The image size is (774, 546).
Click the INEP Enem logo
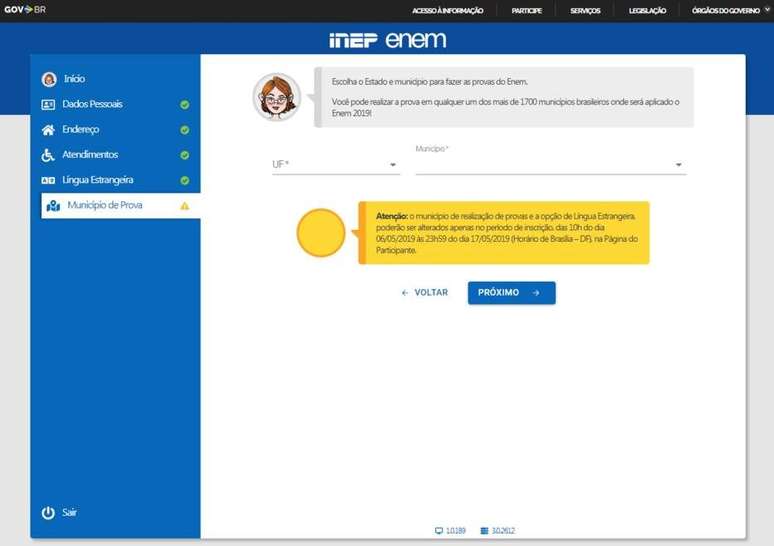[387, 39]
